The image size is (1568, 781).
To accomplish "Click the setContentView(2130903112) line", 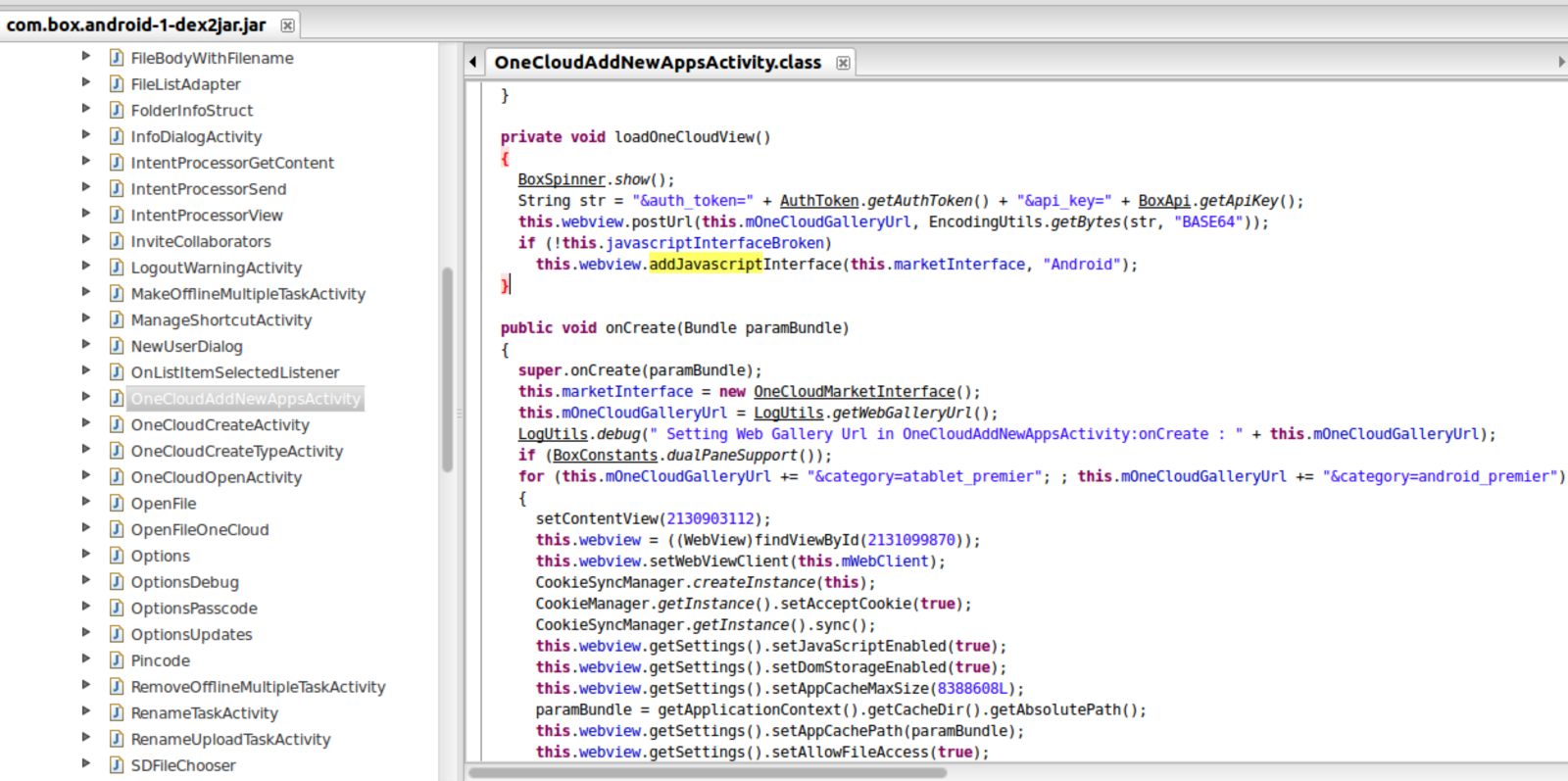I will tap(654, 519).
